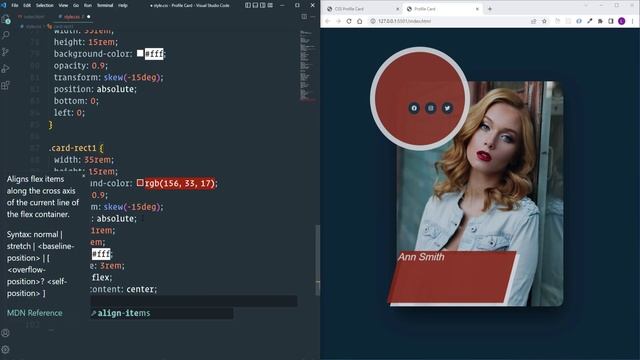
Task: Open the Edit menu
Action: [27, 5]
